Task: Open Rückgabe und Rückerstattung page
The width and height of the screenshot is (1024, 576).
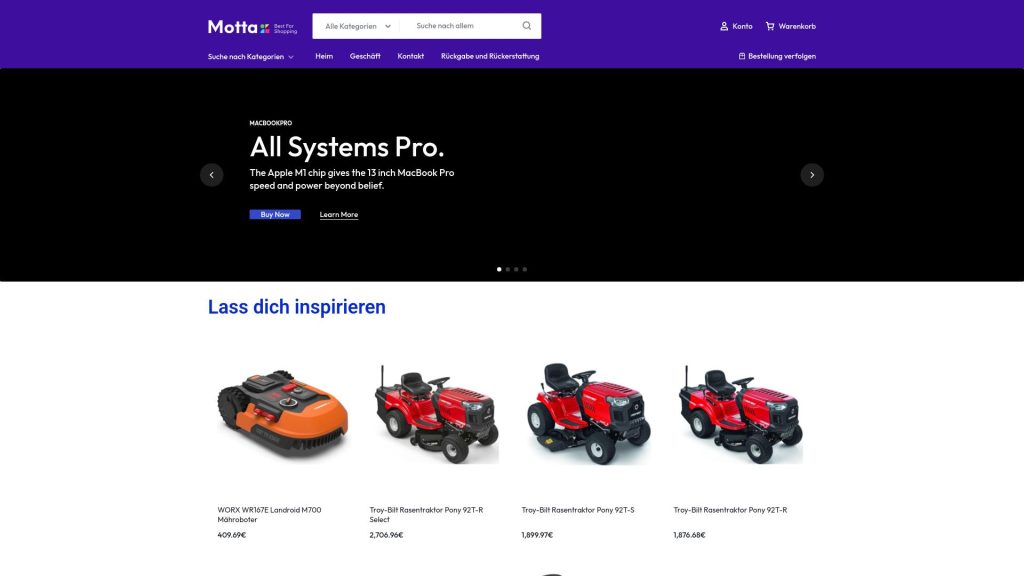Action: pos(490,56)
